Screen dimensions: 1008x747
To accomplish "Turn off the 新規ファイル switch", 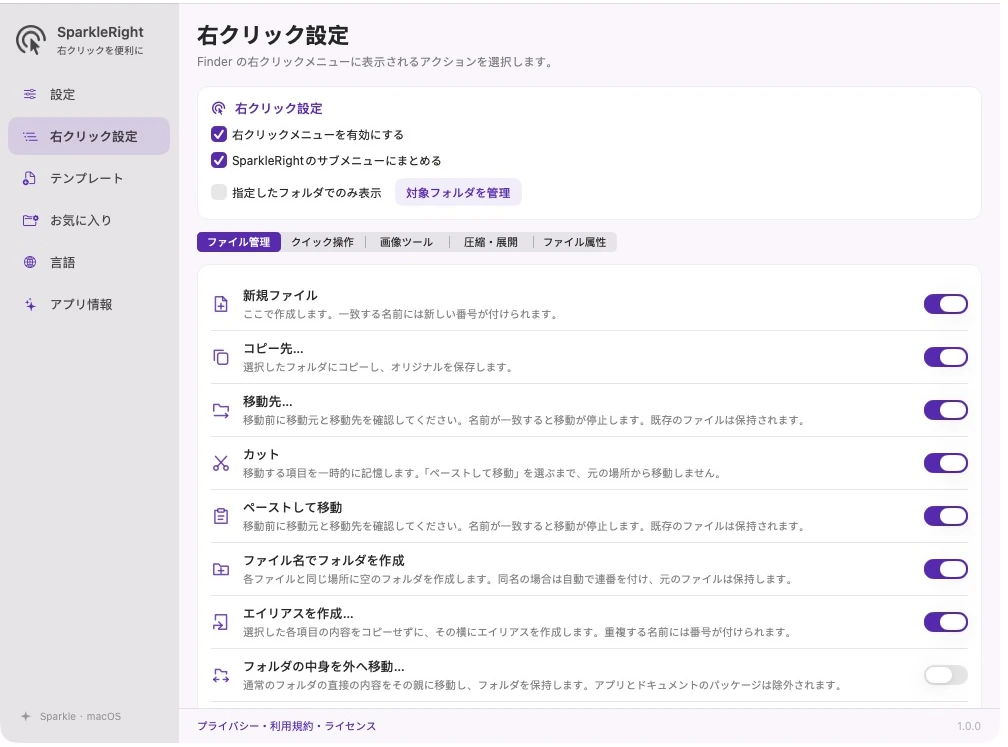I will coord(946,304).
